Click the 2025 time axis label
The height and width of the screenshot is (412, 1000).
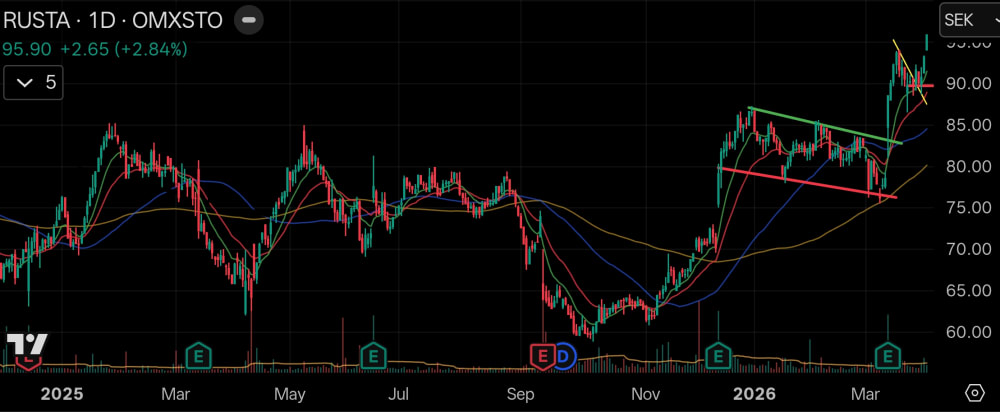[62, 394]
